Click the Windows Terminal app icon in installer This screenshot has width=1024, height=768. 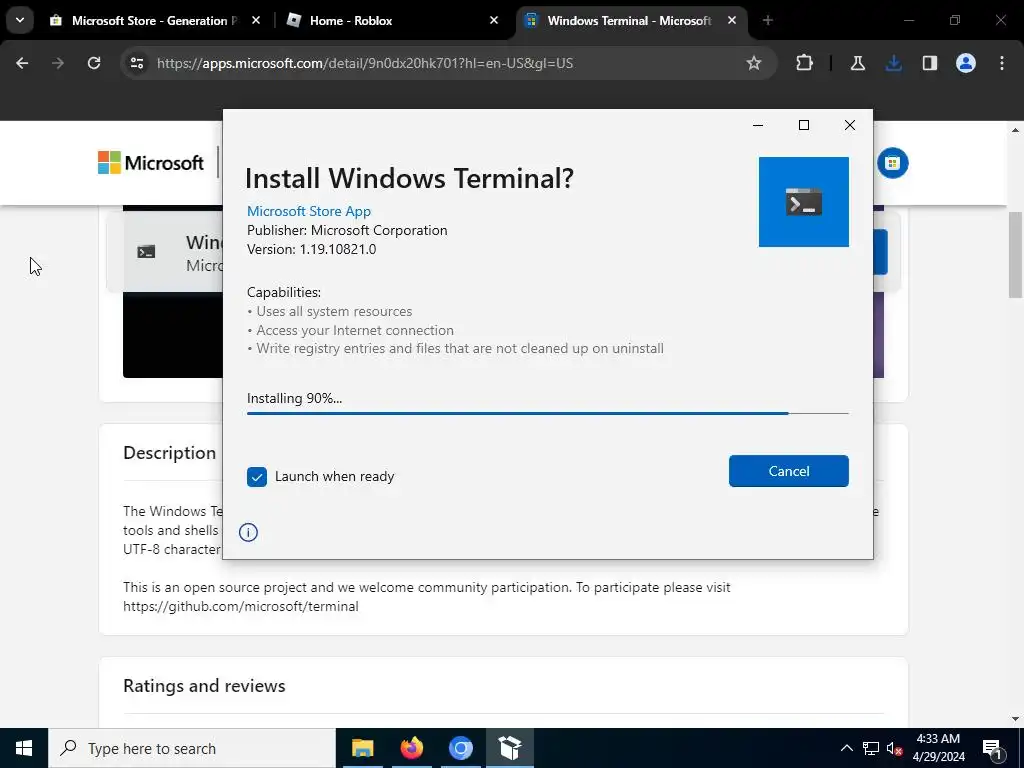(803, 202)
